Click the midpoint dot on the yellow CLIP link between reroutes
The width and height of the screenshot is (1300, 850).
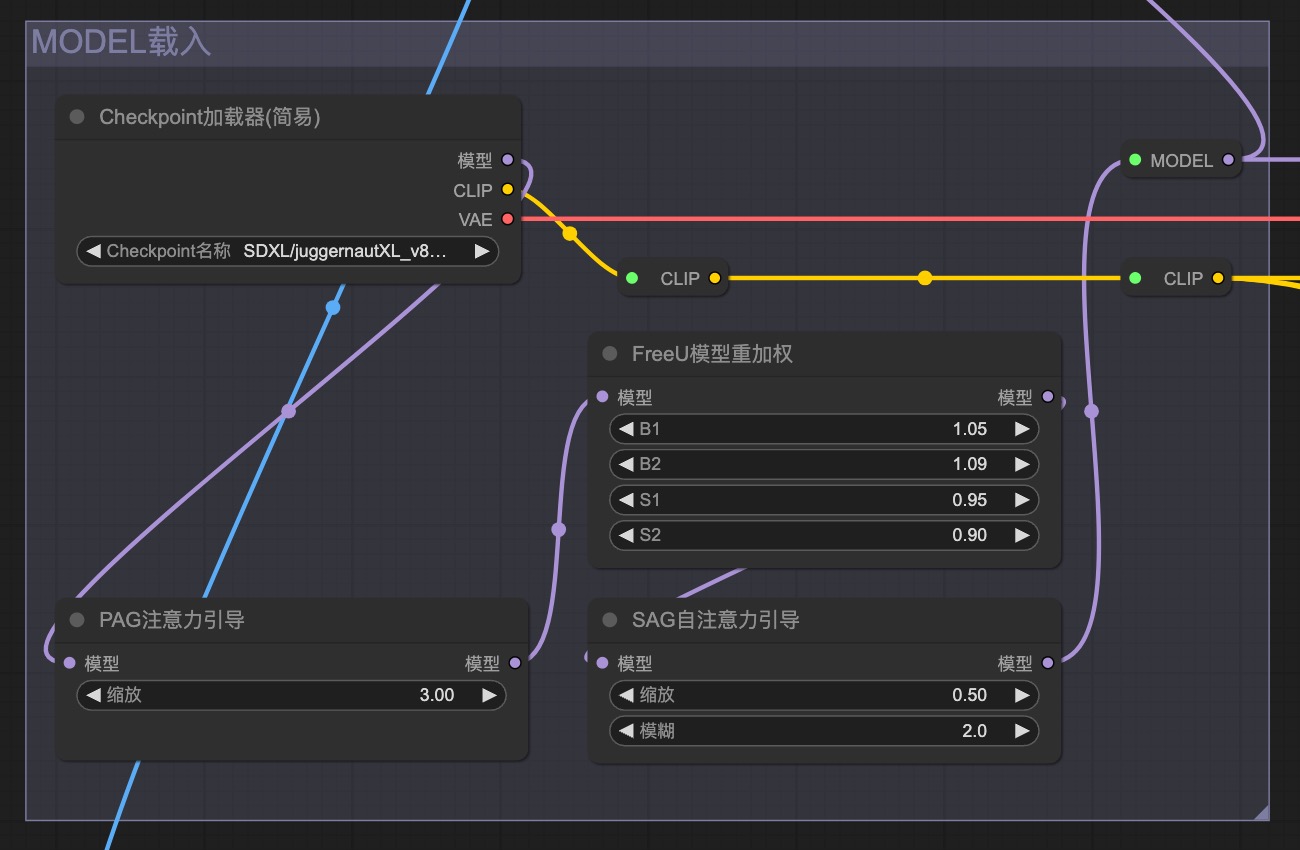pyautogui.click(x=925, y=278)
